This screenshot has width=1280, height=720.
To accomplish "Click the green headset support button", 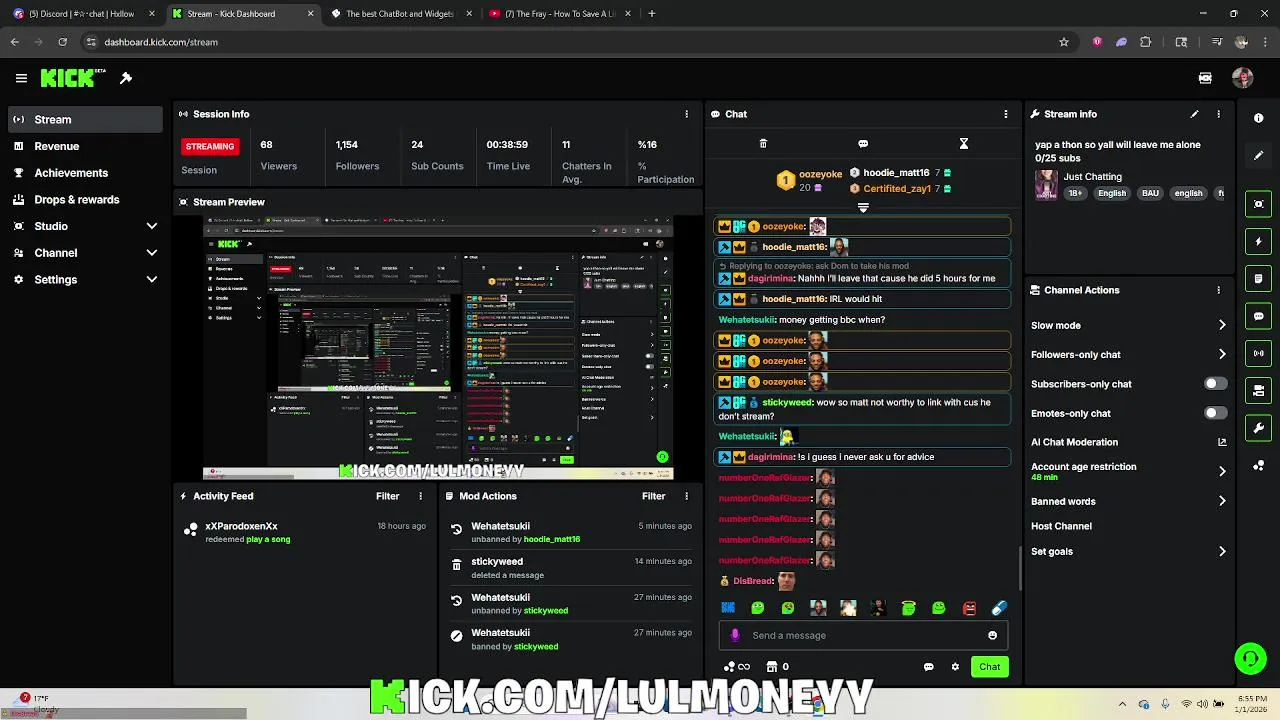I will click(x=1250, y=658).
